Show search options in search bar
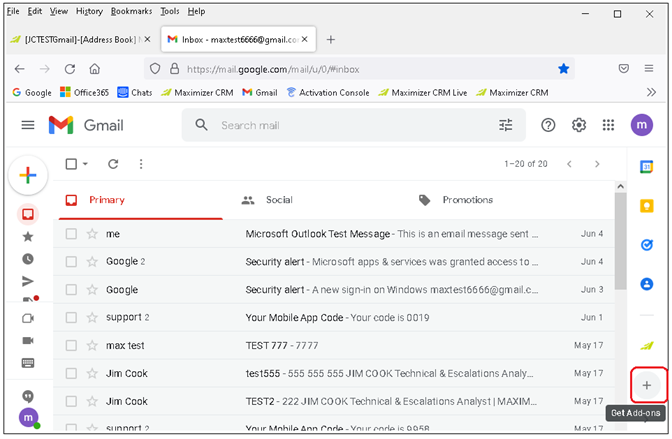672x439 pixels. [x=505, y=125]
